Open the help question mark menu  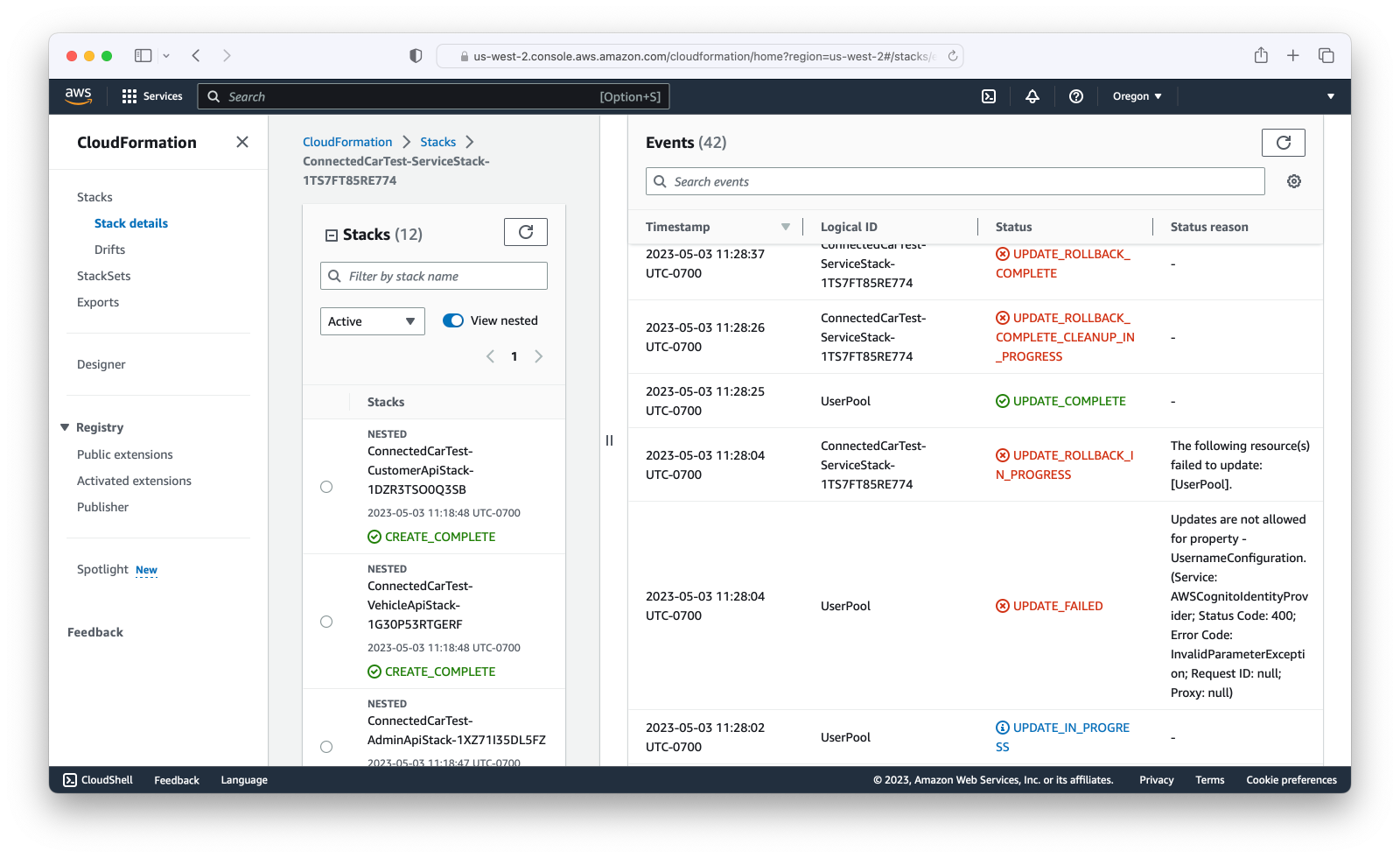(x=1076, y=96)
